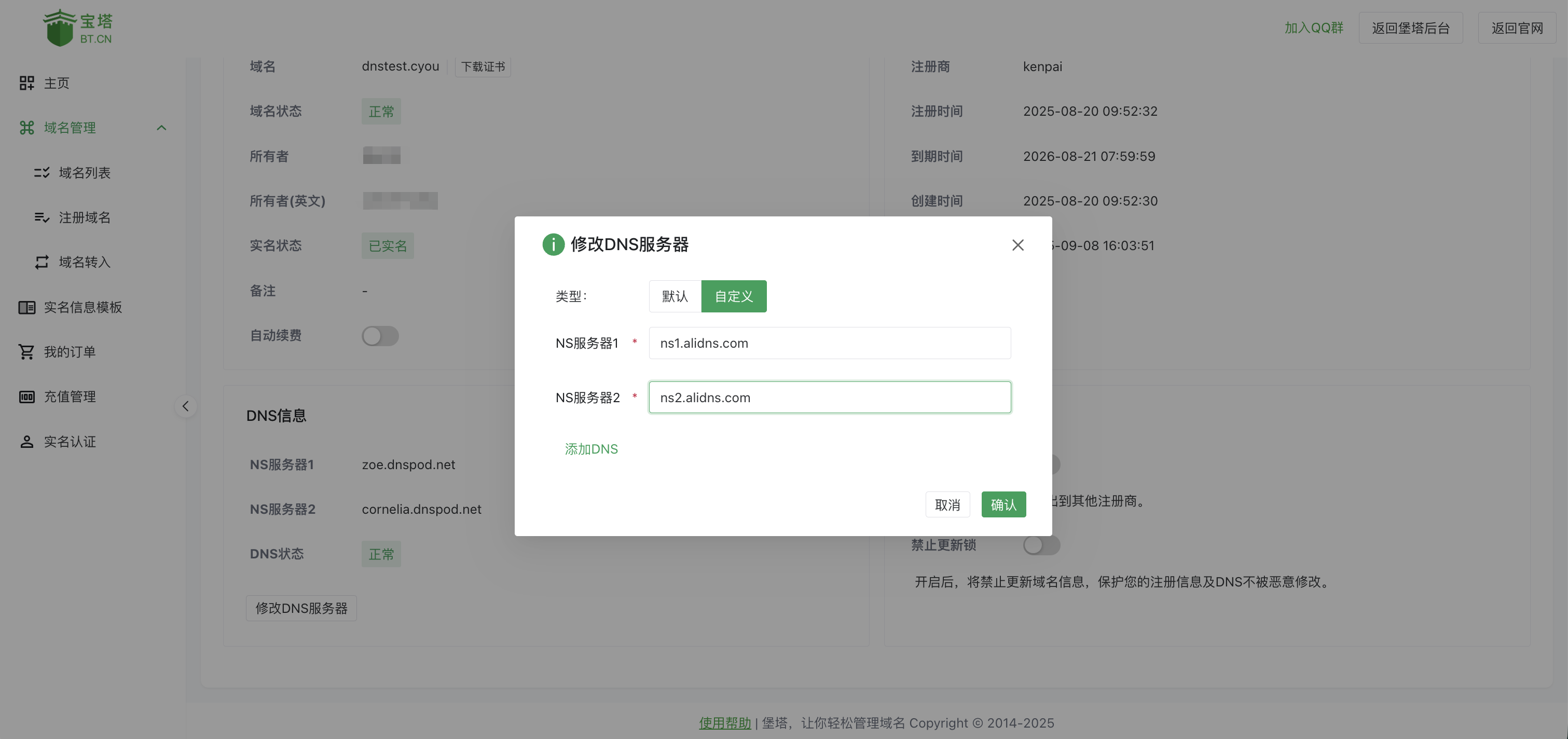Image resolution: width=1568 pixels, height=739 pixels.
Task: Click the real-name verification person icon
Action: point(26,442)
